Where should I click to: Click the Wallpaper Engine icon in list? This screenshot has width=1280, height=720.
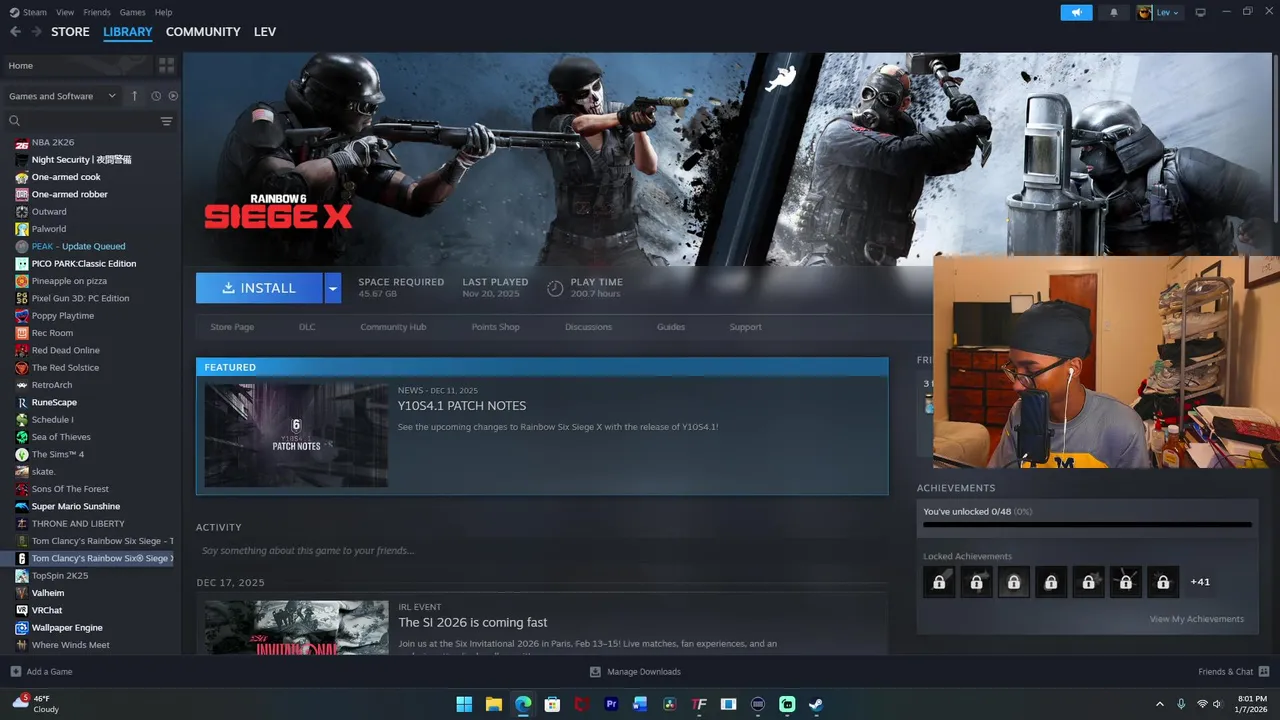click(22, 628)
